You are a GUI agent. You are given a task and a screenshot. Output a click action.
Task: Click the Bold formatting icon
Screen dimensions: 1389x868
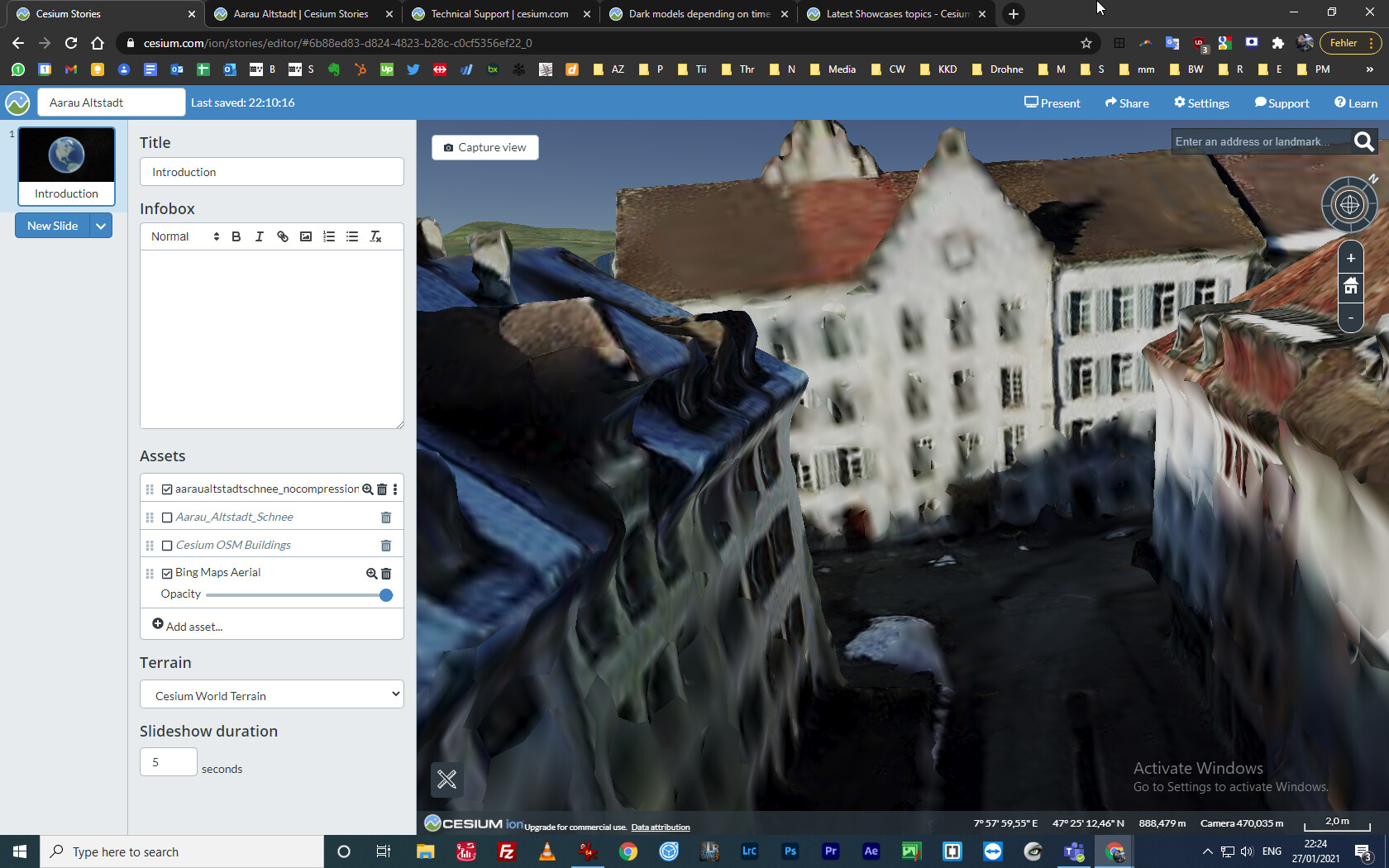[x=236, y=236]
